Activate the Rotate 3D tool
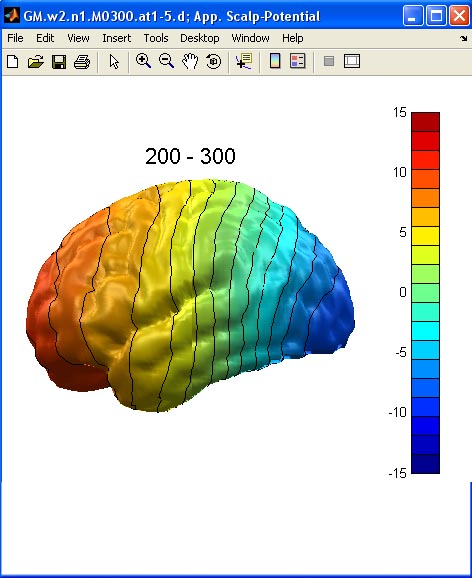 [214, 61]
